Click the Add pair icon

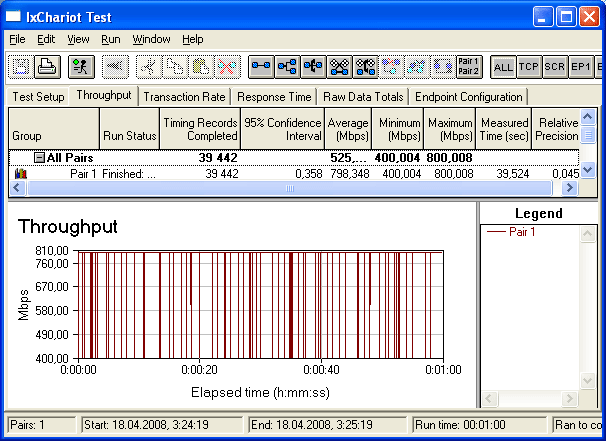261,66
